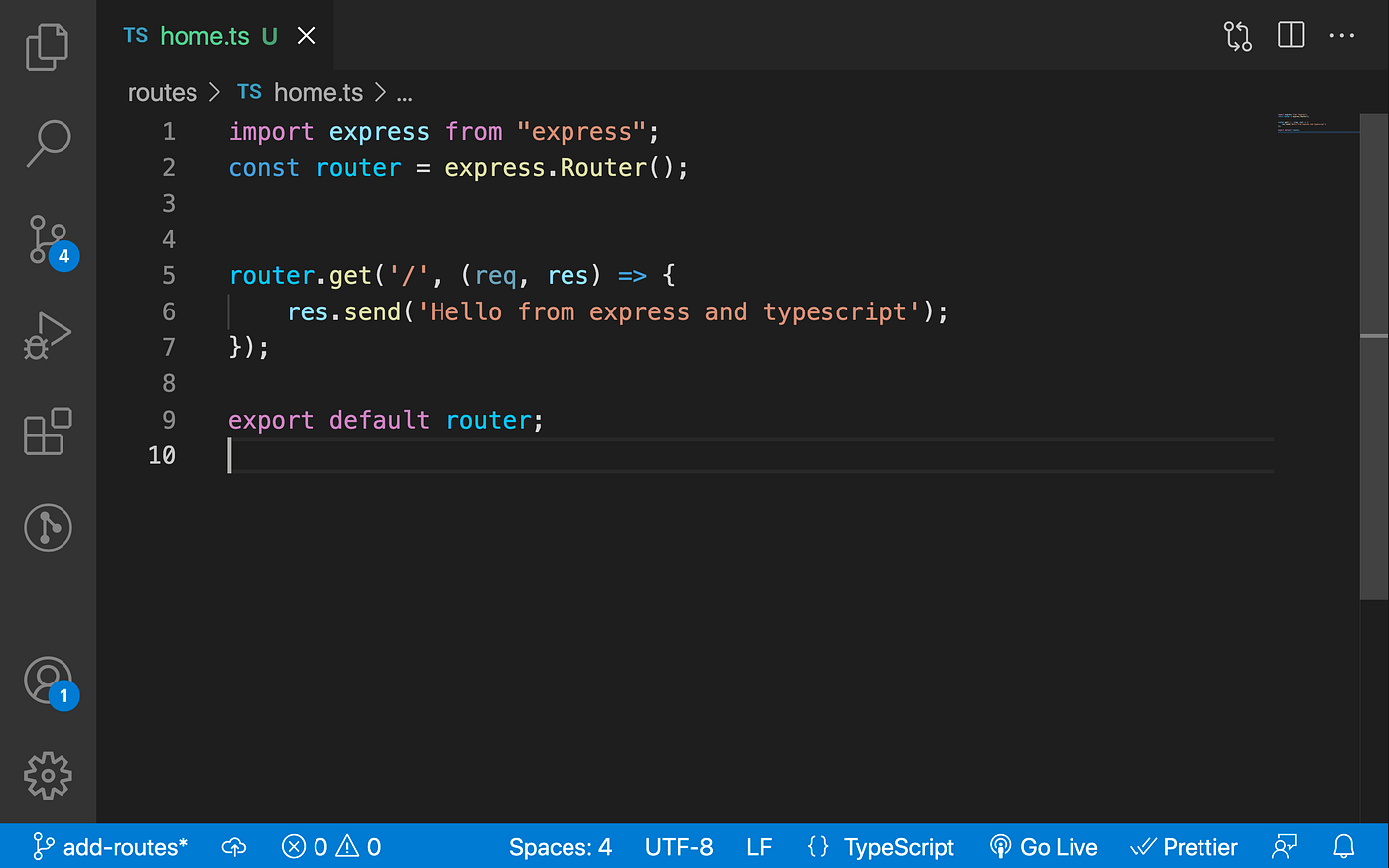Open the Search panel

(x=47, y=143)
